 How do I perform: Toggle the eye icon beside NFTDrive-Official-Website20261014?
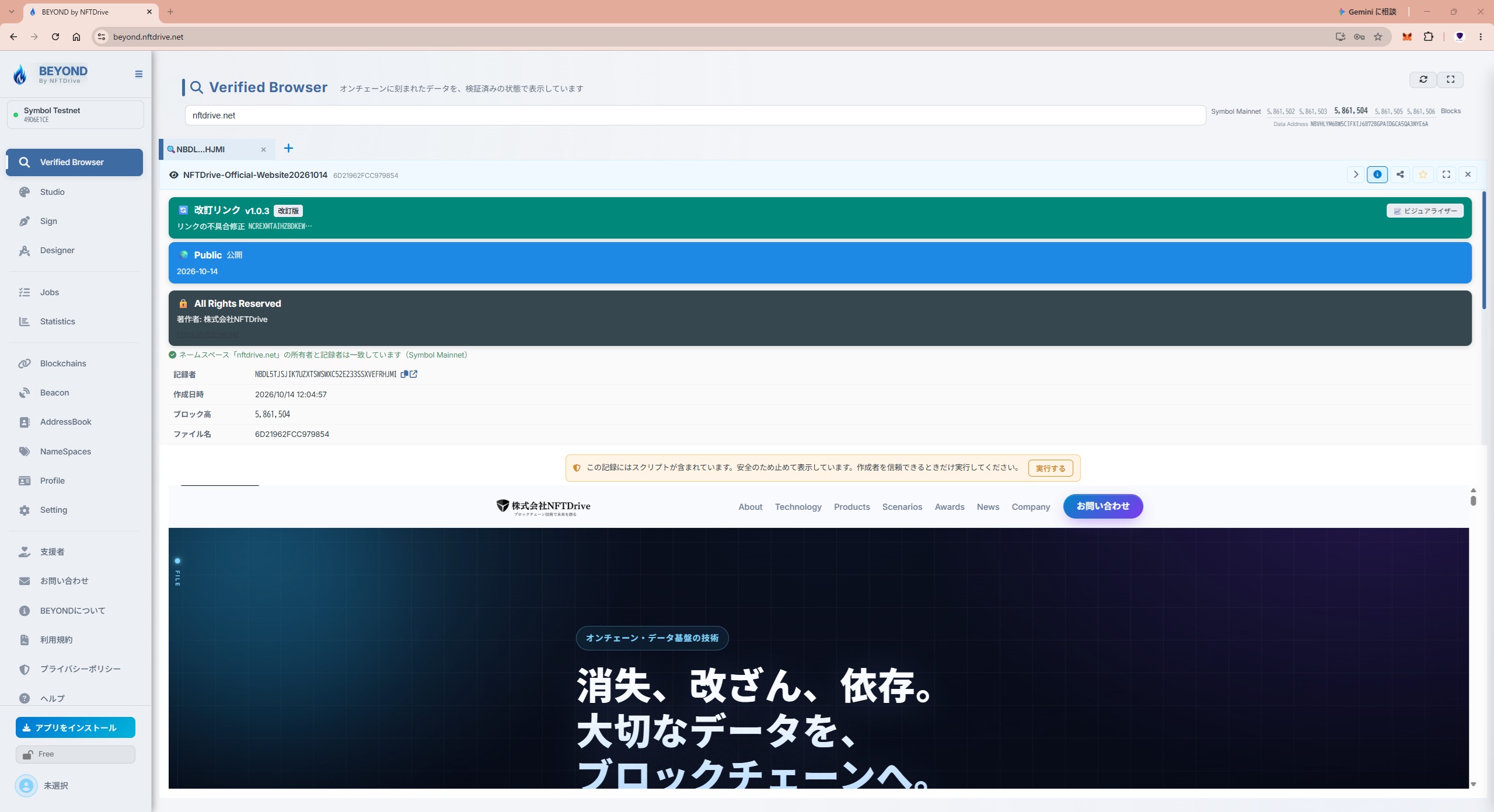[173, 175]
